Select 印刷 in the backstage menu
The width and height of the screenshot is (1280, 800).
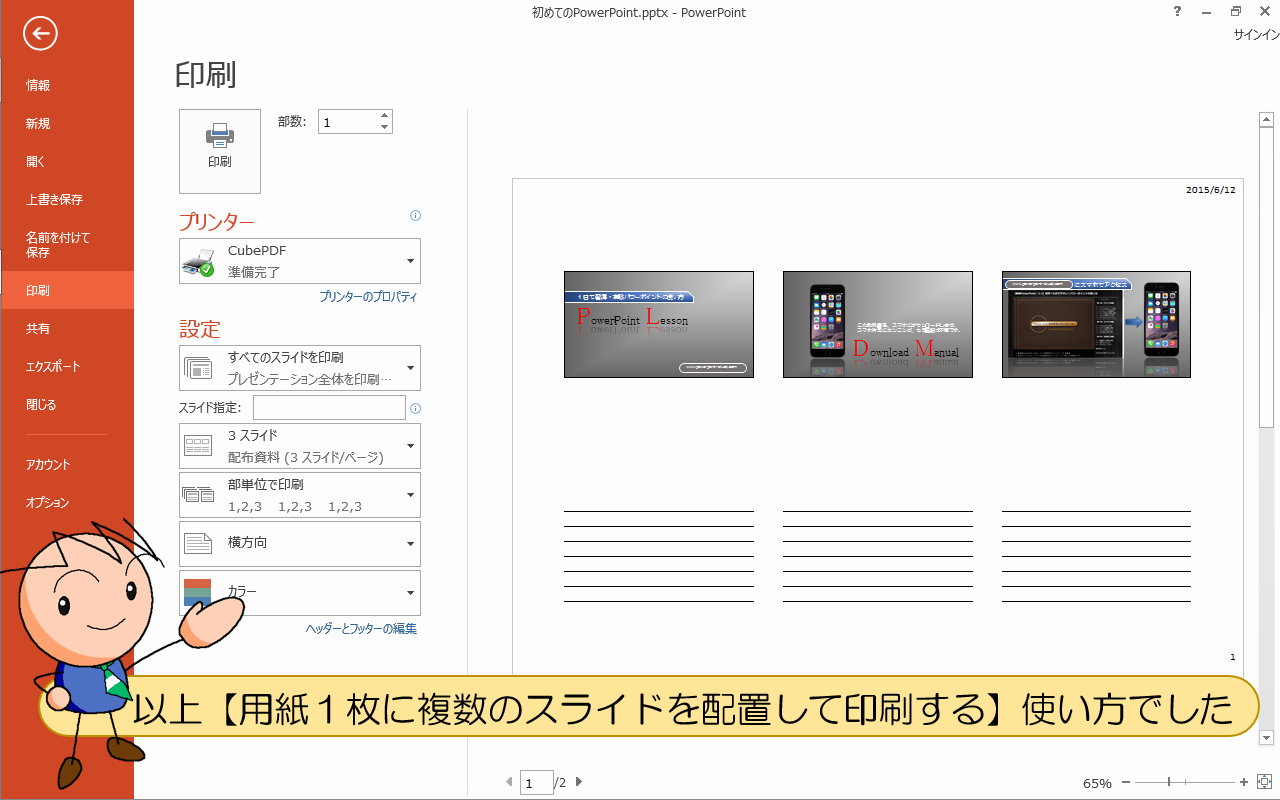pyautogui.click(x=67, y=290)
